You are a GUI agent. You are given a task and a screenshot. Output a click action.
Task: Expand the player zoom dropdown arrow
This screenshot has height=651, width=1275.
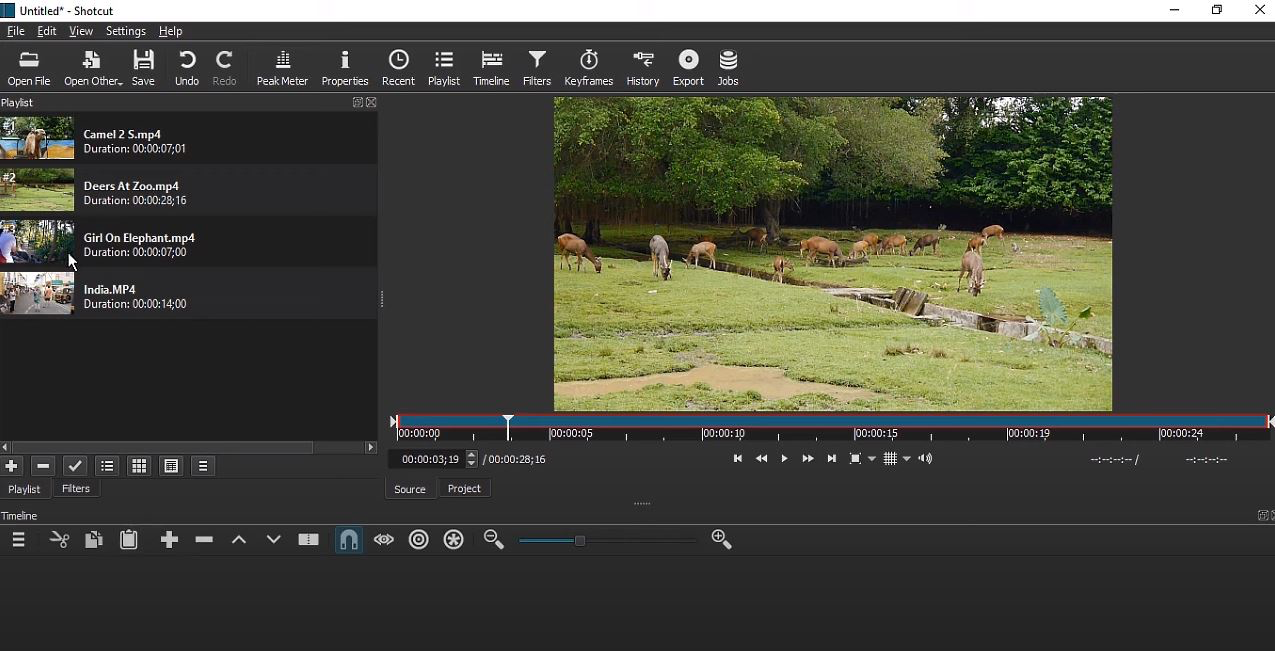coord(872,459)
